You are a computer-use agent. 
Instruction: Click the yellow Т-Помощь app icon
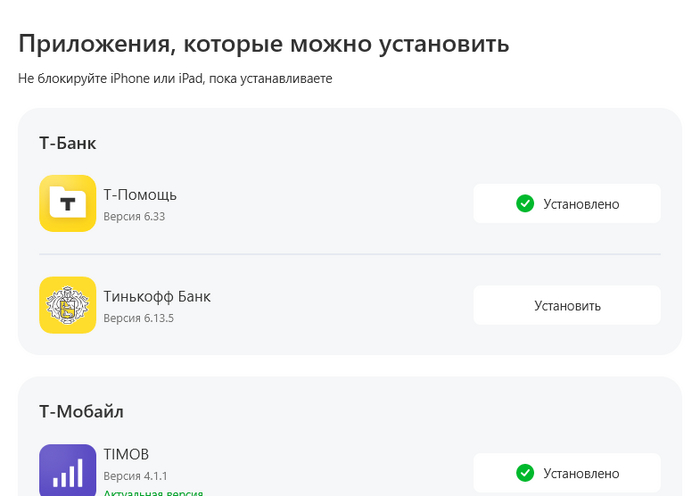pyautogui.click(x=68, y=204)
